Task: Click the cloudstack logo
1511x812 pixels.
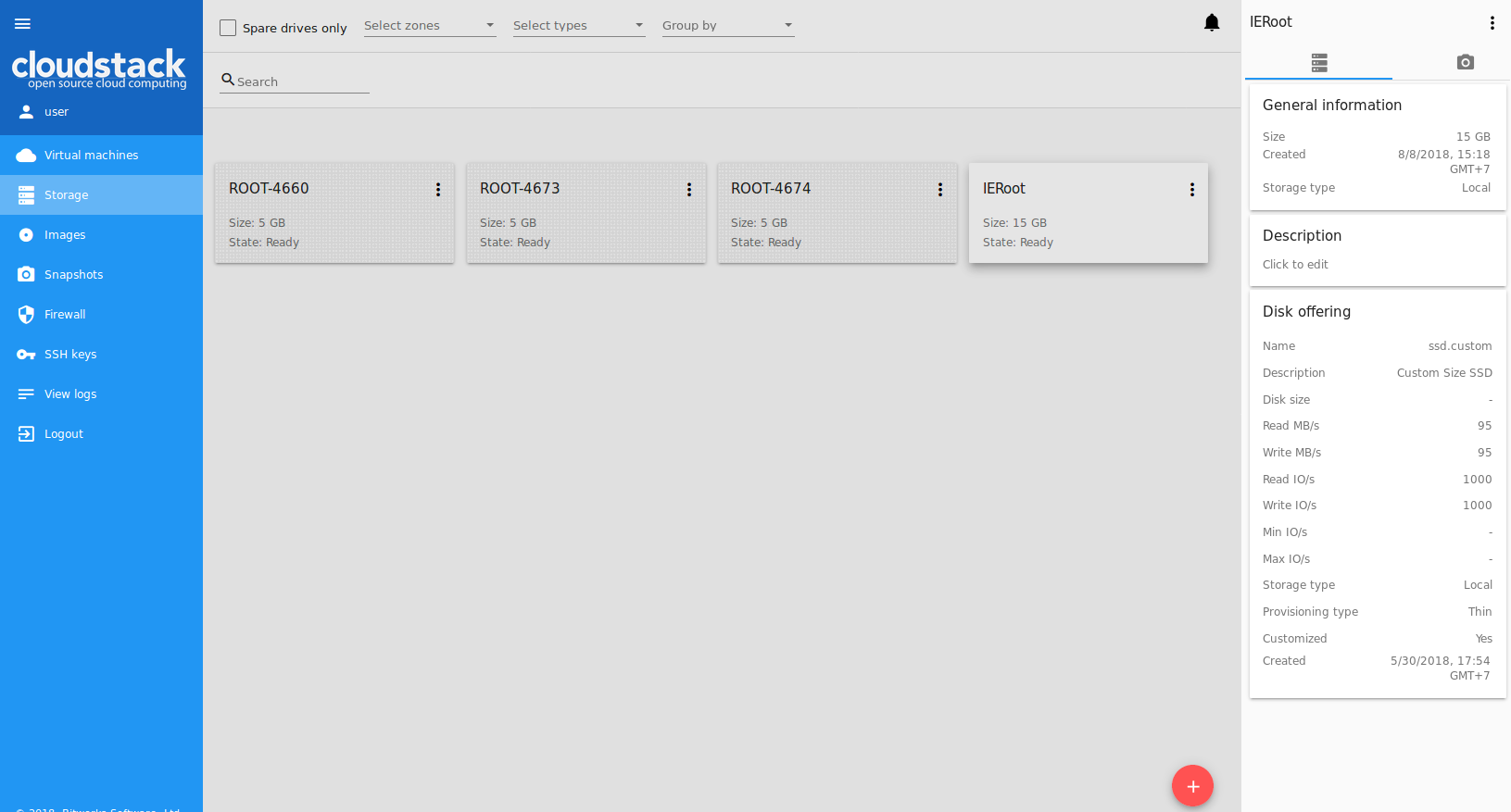Action: [x=99, y=69]
